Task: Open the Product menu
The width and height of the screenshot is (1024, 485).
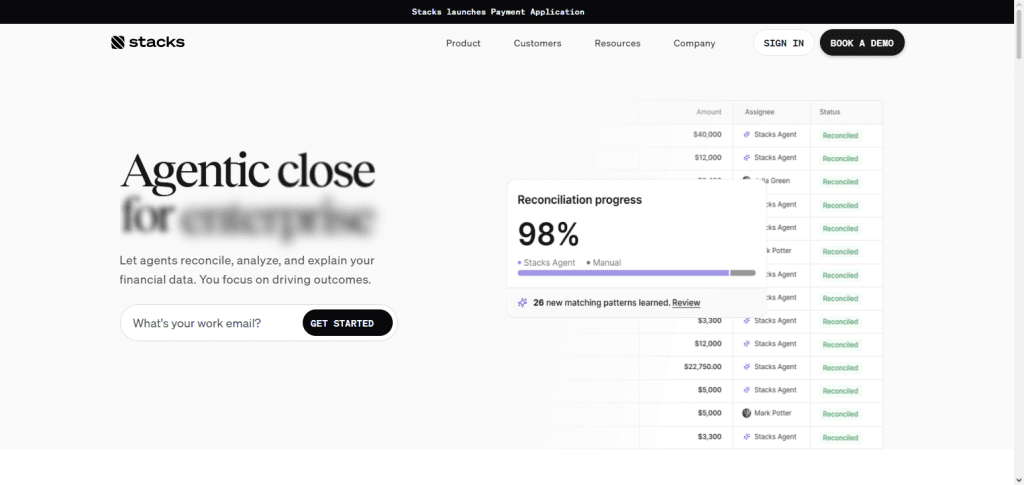Action: click(x=463, y=43)
